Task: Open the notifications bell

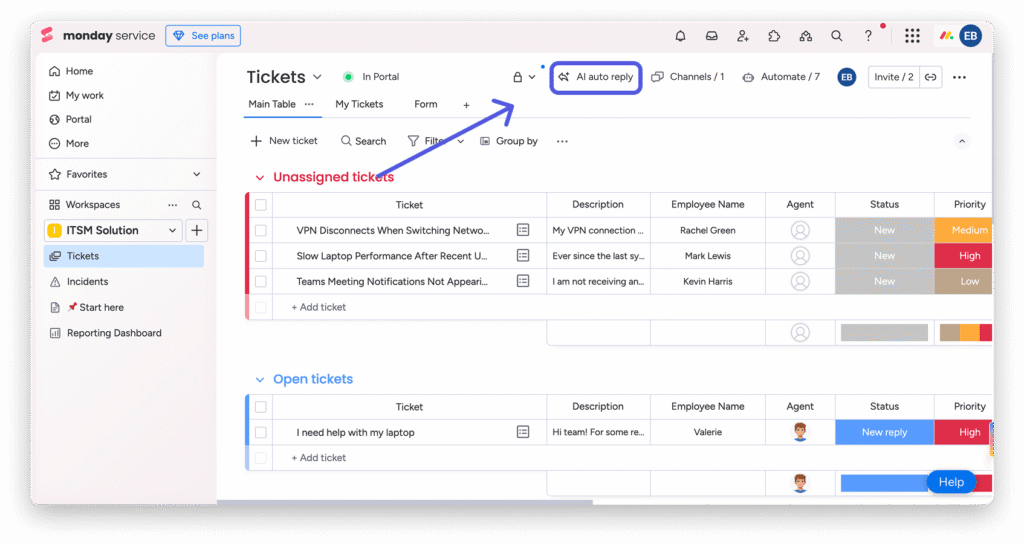Action: point(680,36)
